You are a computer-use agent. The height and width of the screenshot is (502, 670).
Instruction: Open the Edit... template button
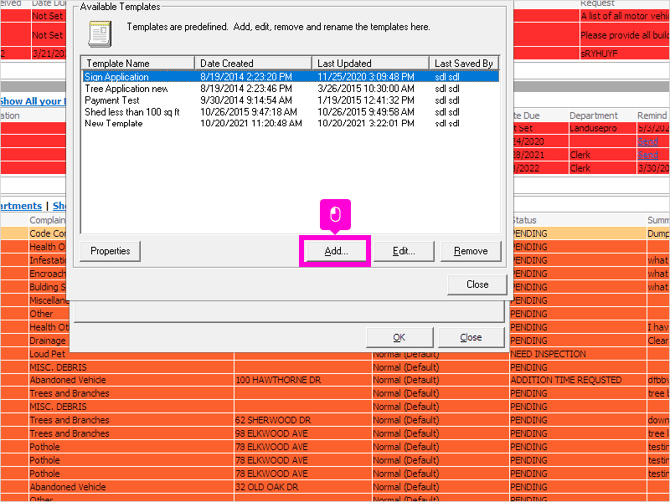[404, 251]
